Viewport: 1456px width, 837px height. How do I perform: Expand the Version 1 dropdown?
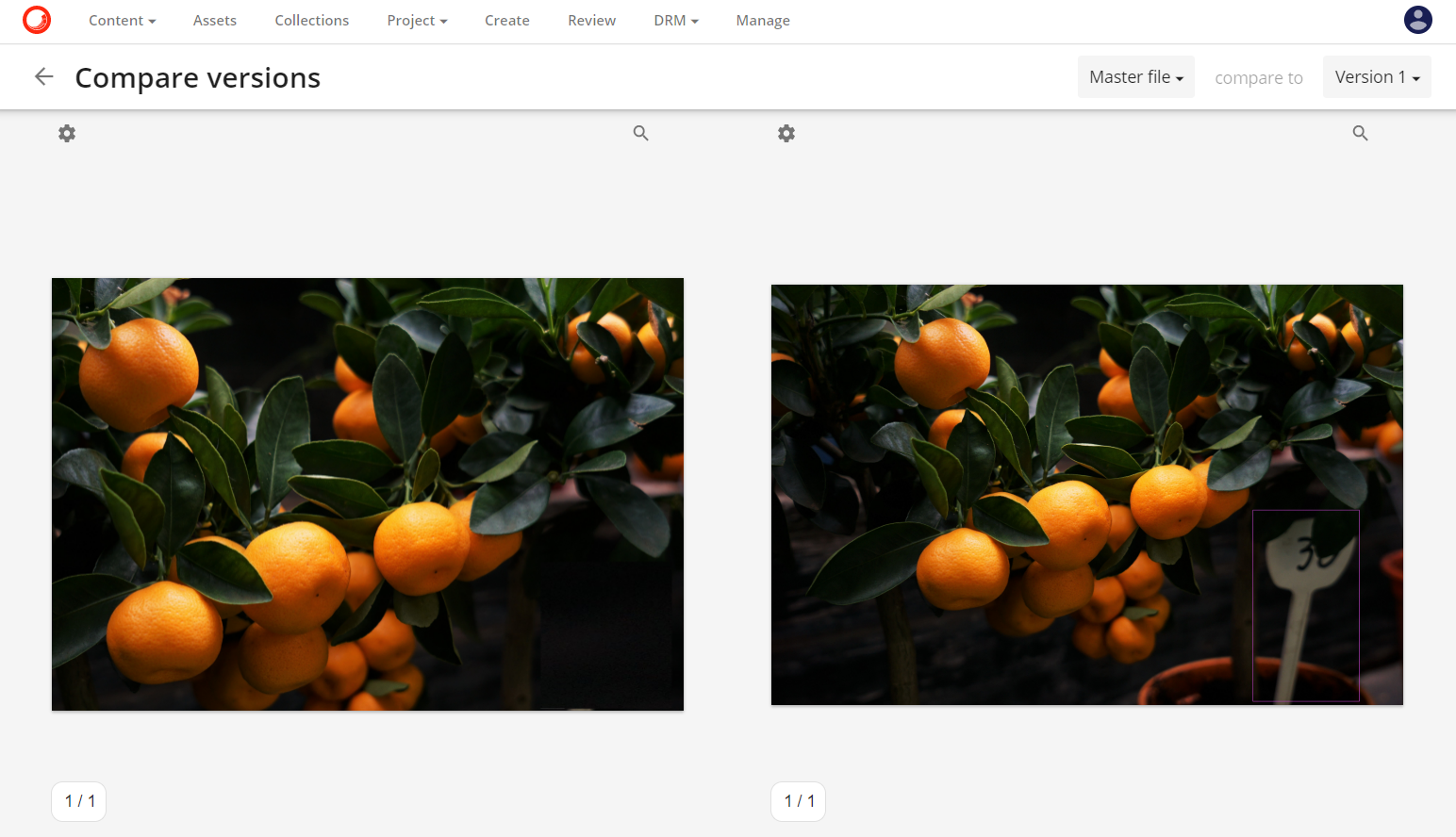1376,77
